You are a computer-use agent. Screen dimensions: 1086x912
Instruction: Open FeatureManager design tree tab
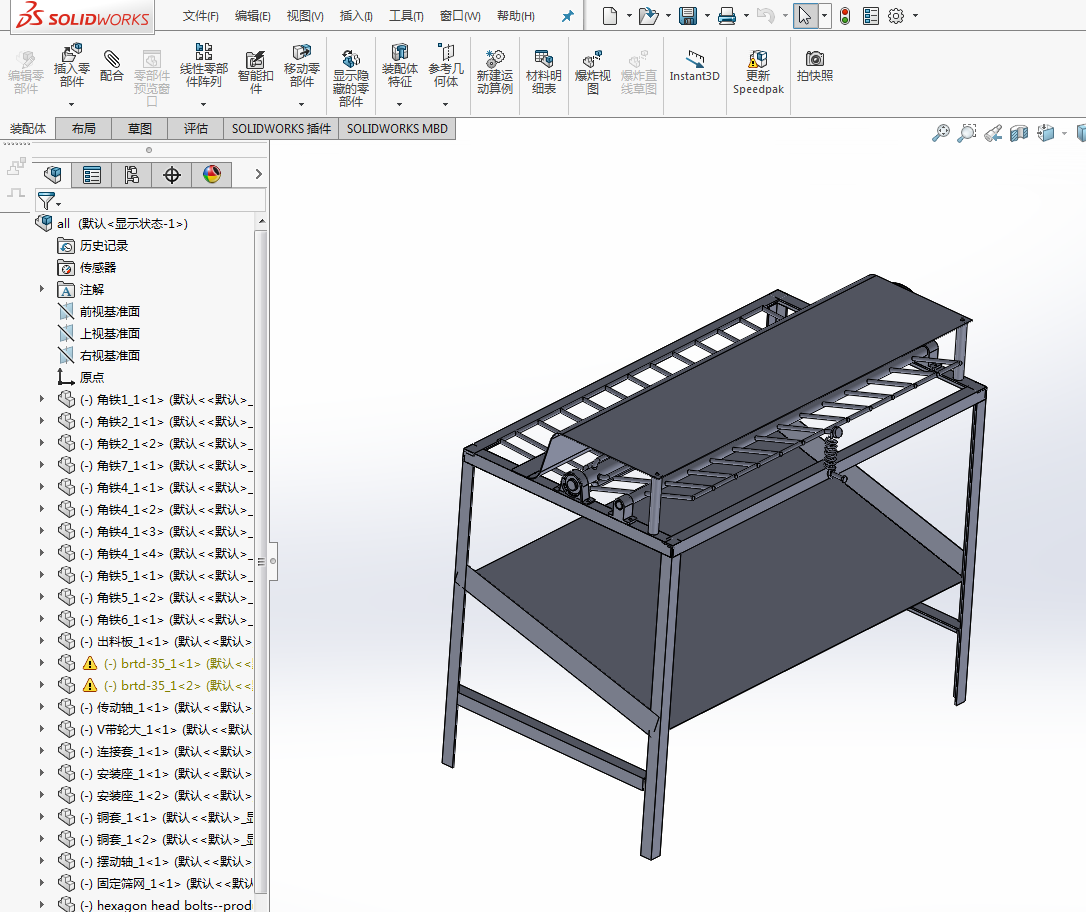pos(53,175)
